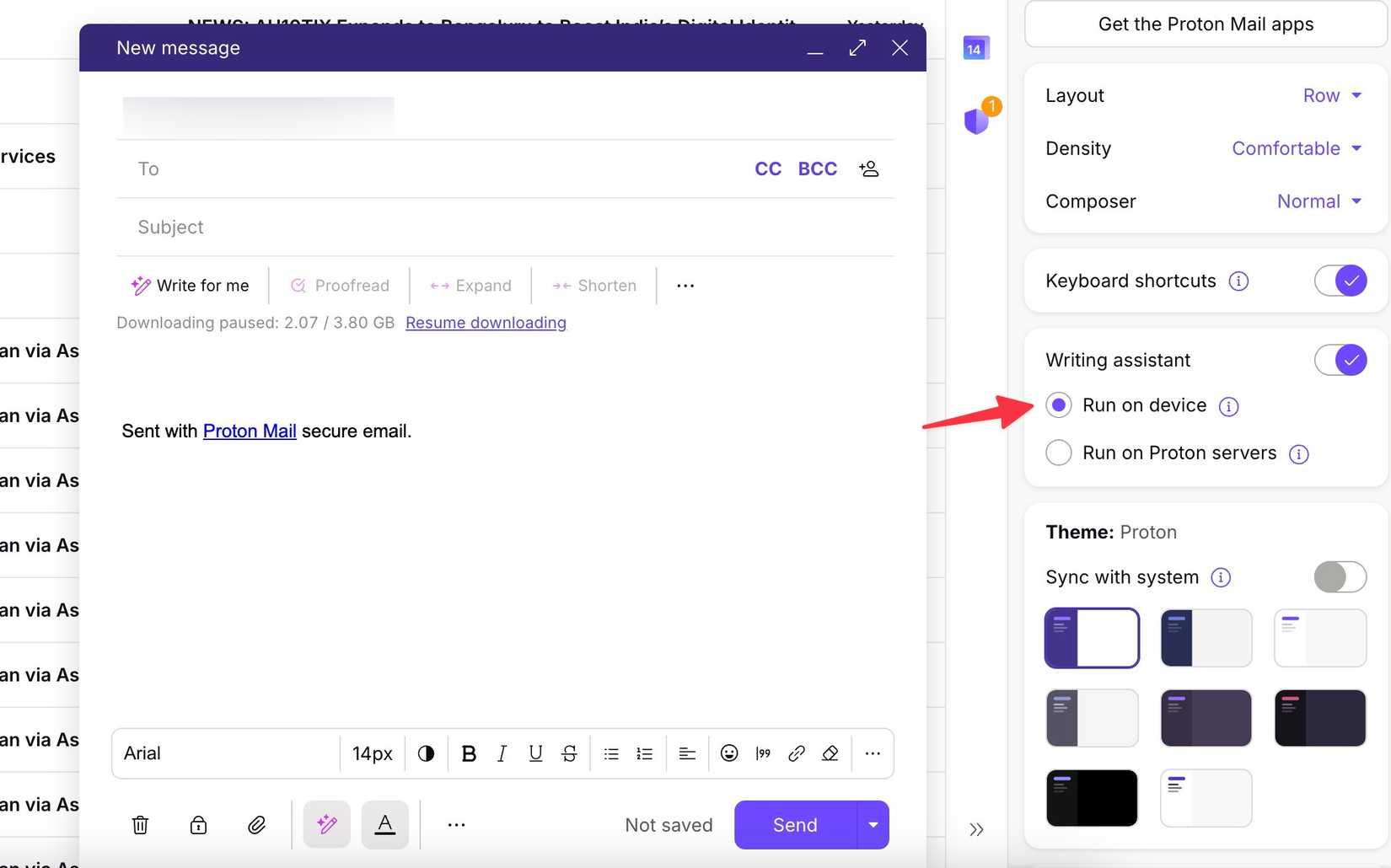Insert an emoji

[728, 753]
